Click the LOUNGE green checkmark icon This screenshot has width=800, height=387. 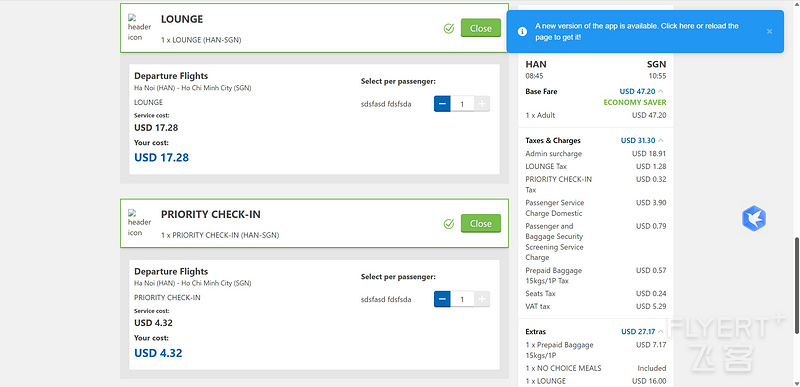pyautogui.click(x=449, y=29)
